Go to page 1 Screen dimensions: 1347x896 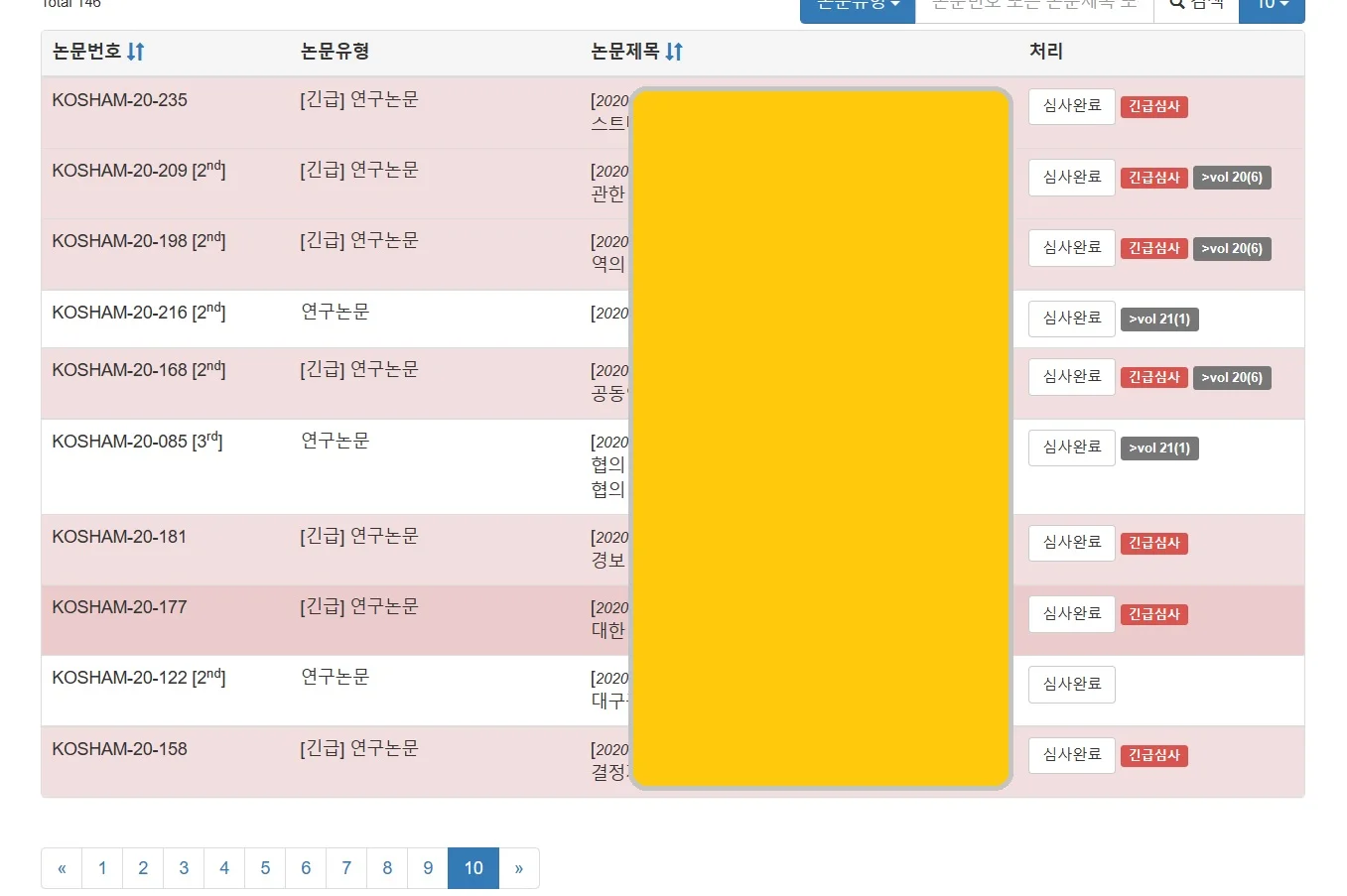click(x=102, y=868)
